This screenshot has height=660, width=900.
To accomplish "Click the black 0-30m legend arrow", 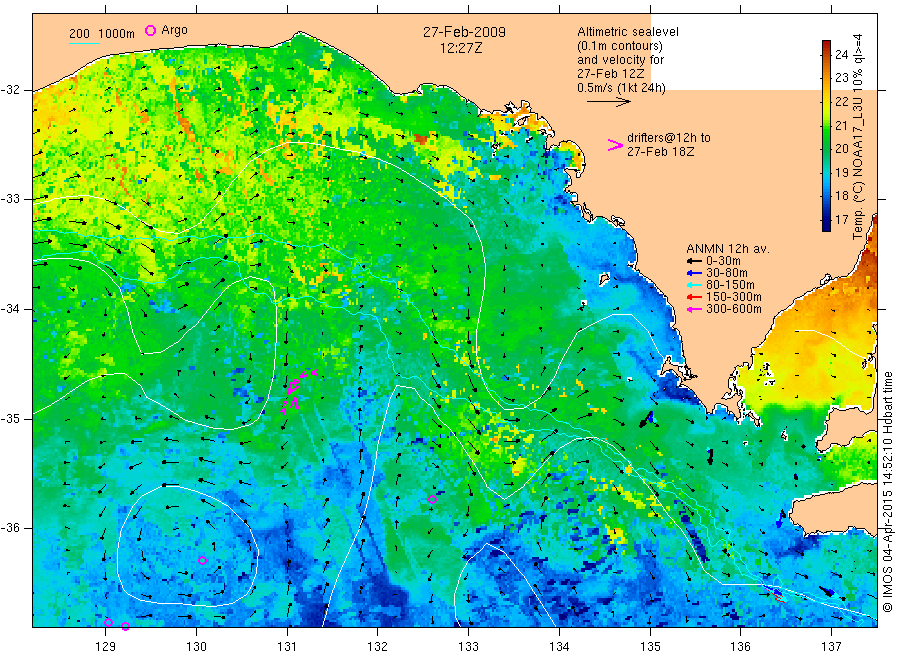I will tap(695, 261).
